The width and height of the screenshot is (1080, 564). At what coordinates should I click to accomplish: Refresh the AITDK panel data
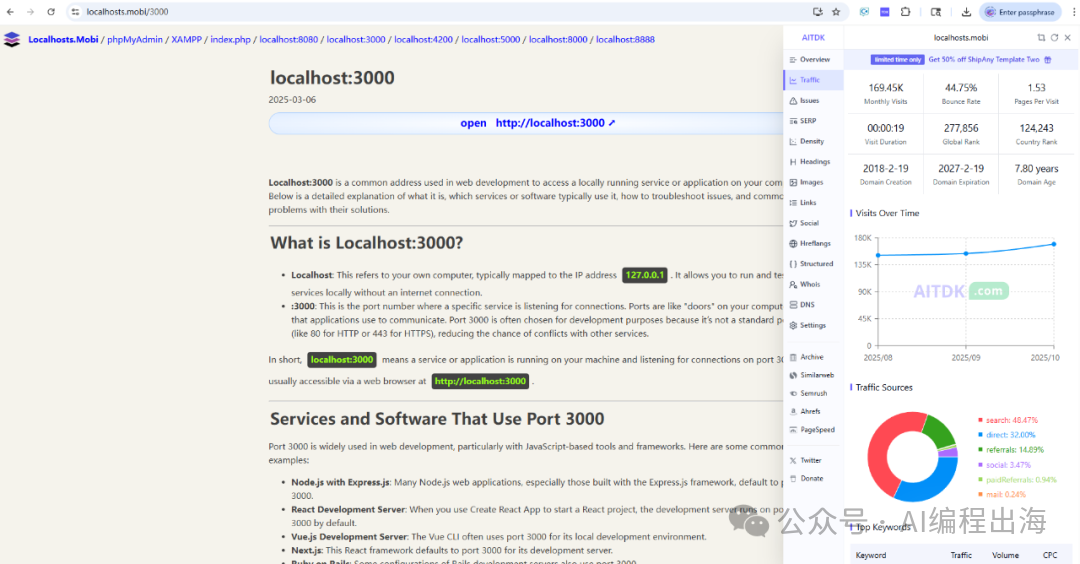tap(1054, 38)
